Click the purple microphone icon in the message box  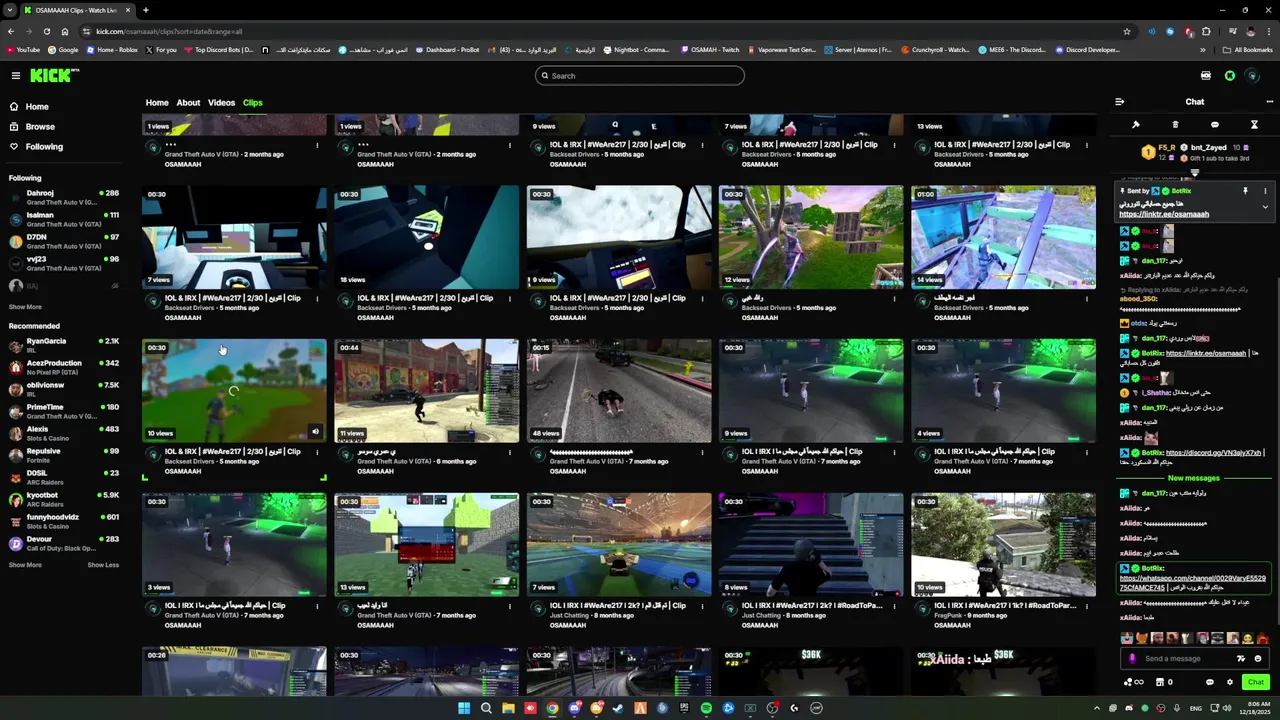(x=1132, y=659)
